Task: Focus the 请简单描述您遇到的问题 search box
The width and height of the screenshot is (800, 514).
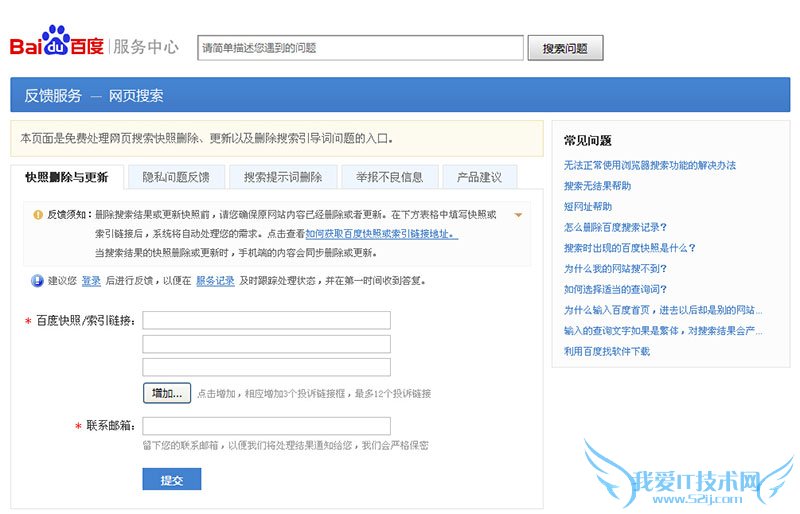Action: [x=360, y=48]
